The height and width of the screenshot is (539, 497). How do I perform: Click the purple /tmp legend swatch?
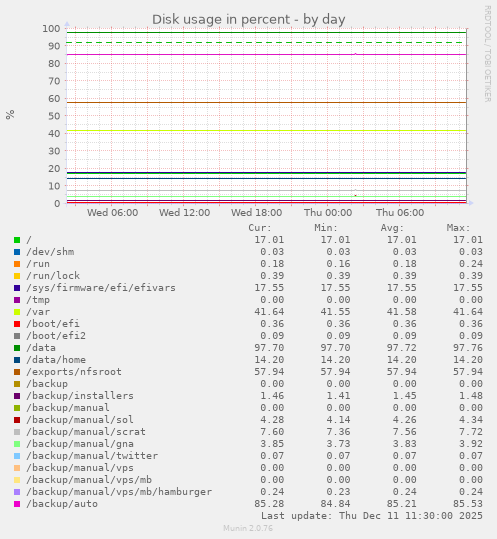17,300
